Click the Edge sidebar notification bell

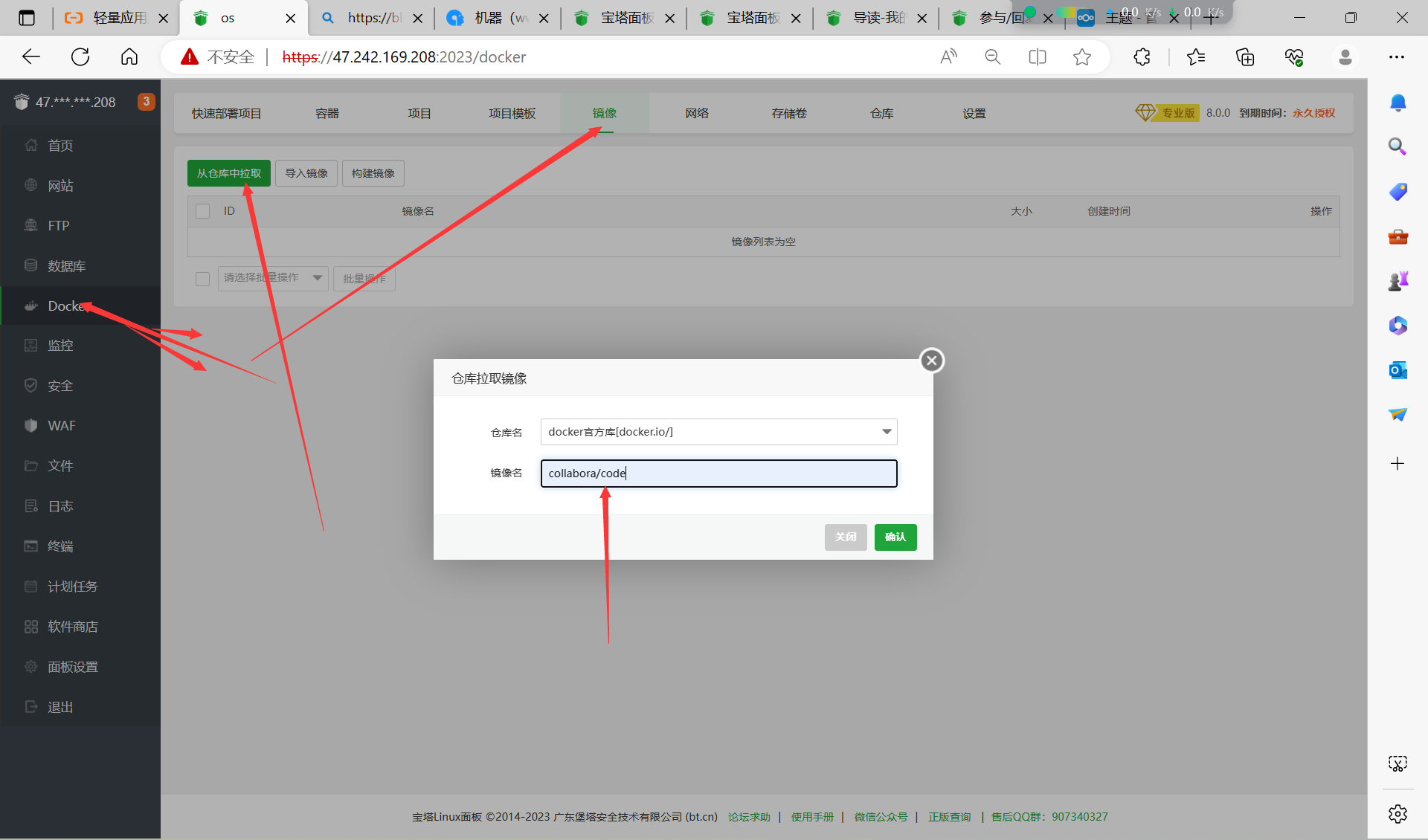(1398, 103)
